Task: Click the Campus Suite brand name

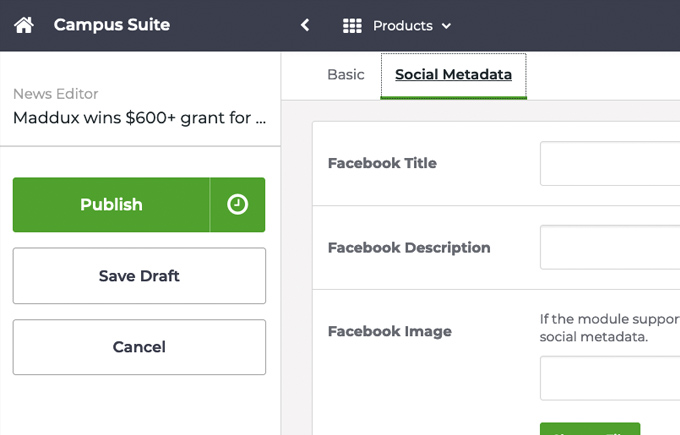Action: pos(111,25)
